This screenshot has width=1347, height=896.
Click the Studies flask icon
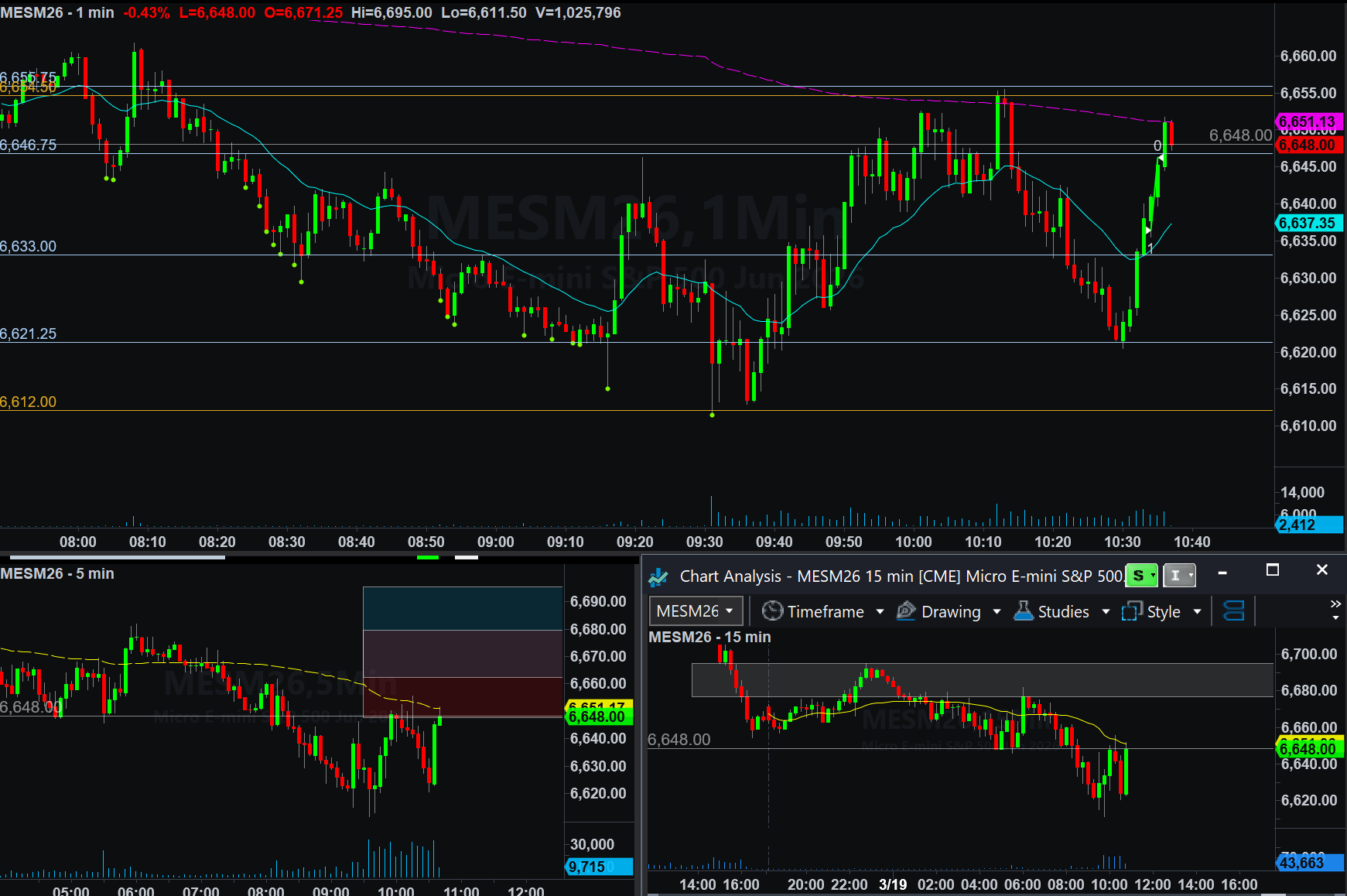1024,611
